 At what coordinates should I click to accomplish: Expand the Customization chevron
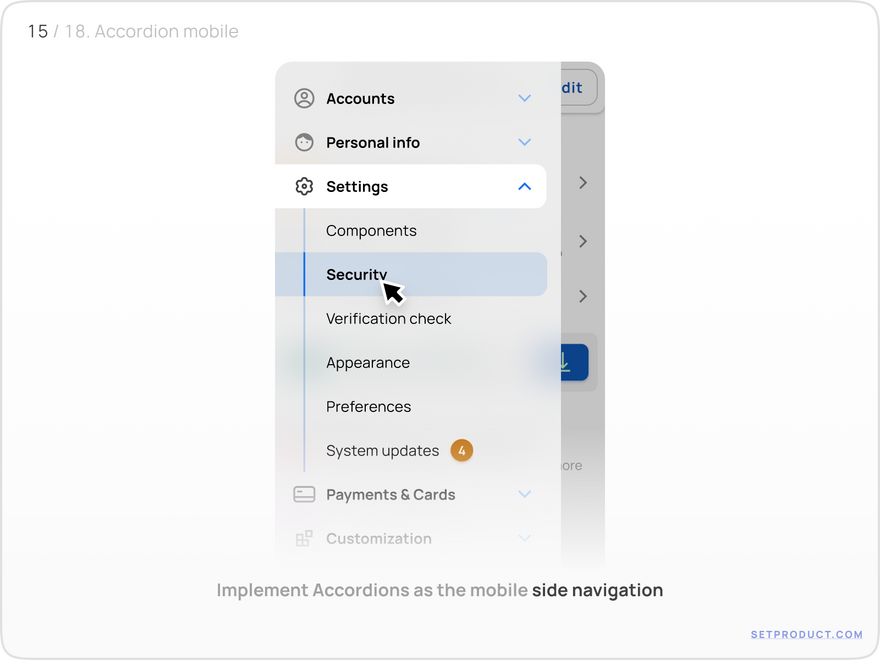click(524, 538)
